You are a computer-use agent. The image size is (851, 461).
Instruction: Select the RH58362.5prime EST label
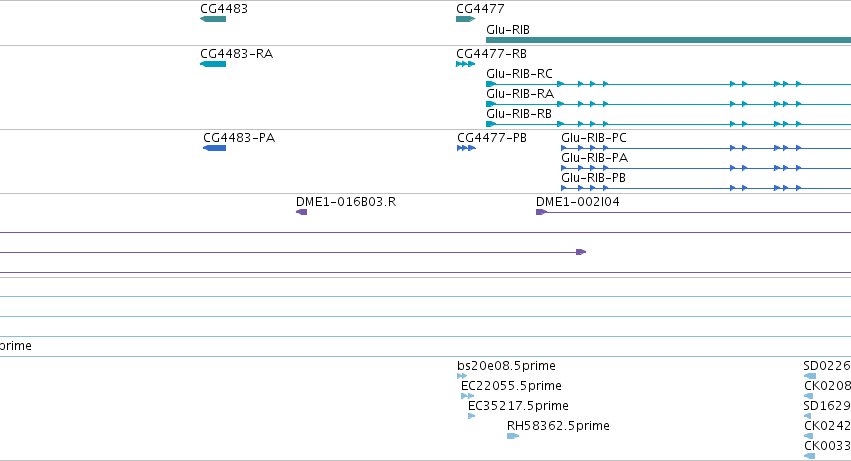click(x=558, y=426)
